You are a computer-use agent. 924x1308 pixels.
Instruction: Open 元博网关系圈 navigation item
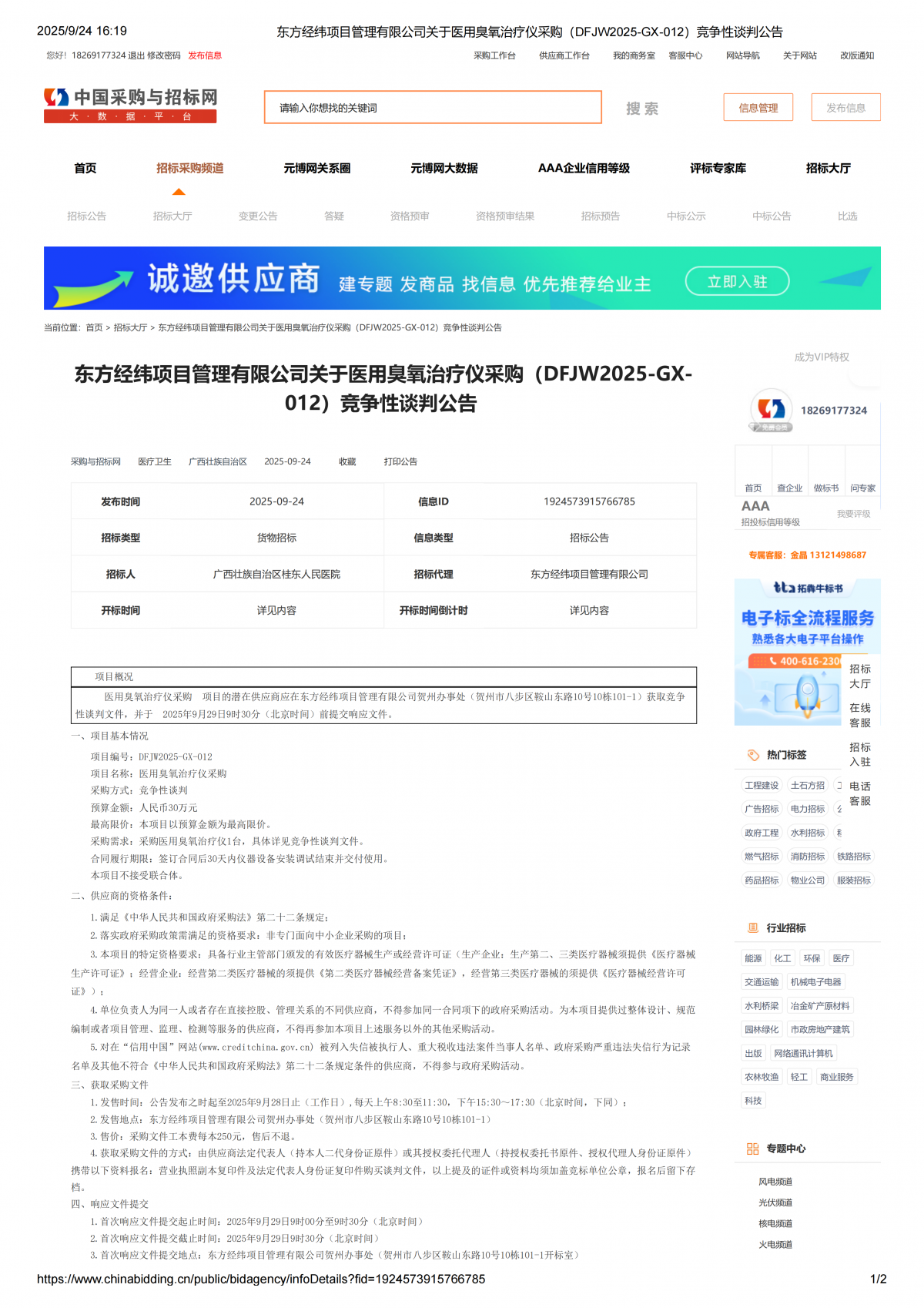(x=317, y=168)
